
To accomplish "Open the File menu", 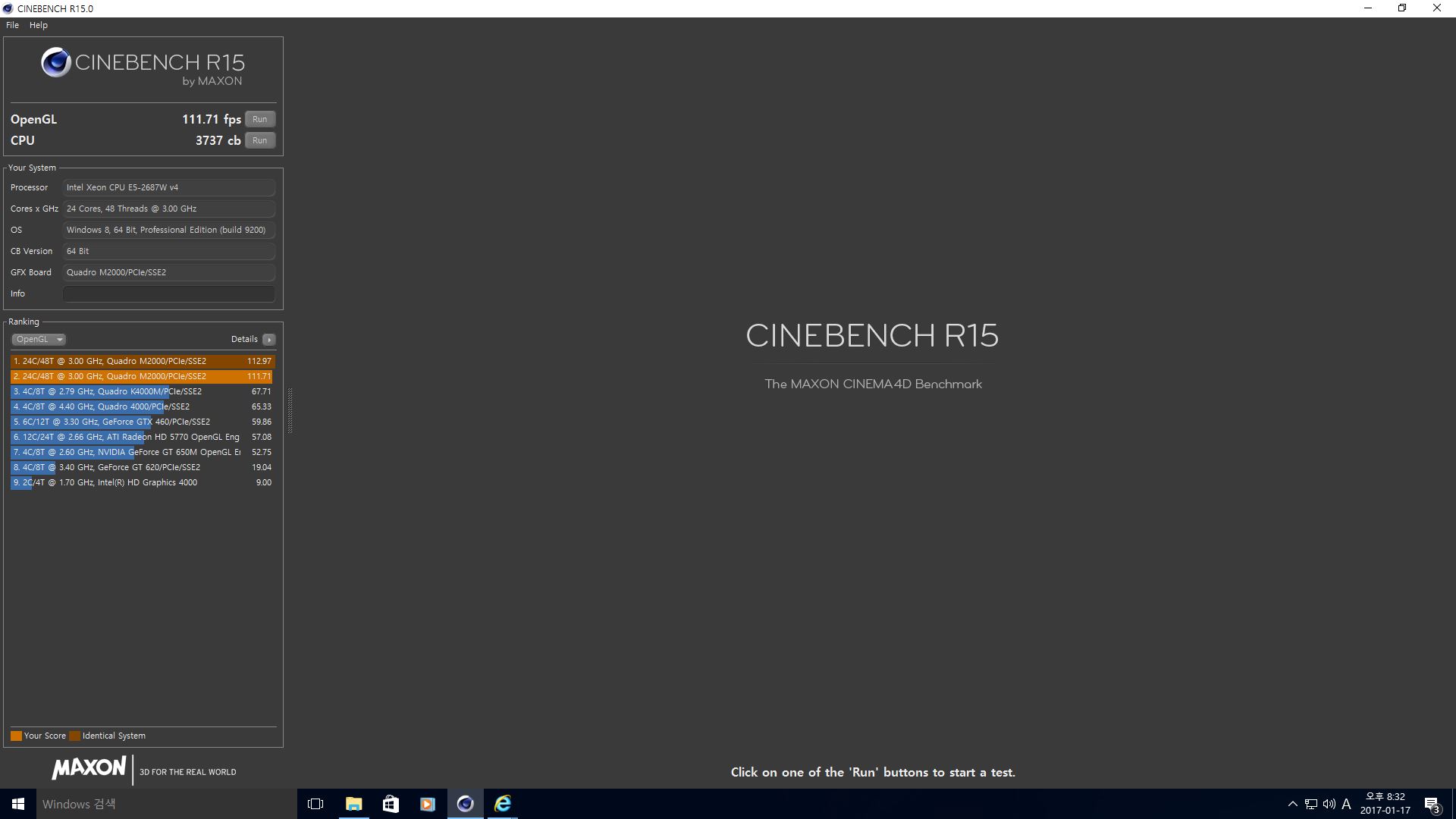I will pos(12,25).
